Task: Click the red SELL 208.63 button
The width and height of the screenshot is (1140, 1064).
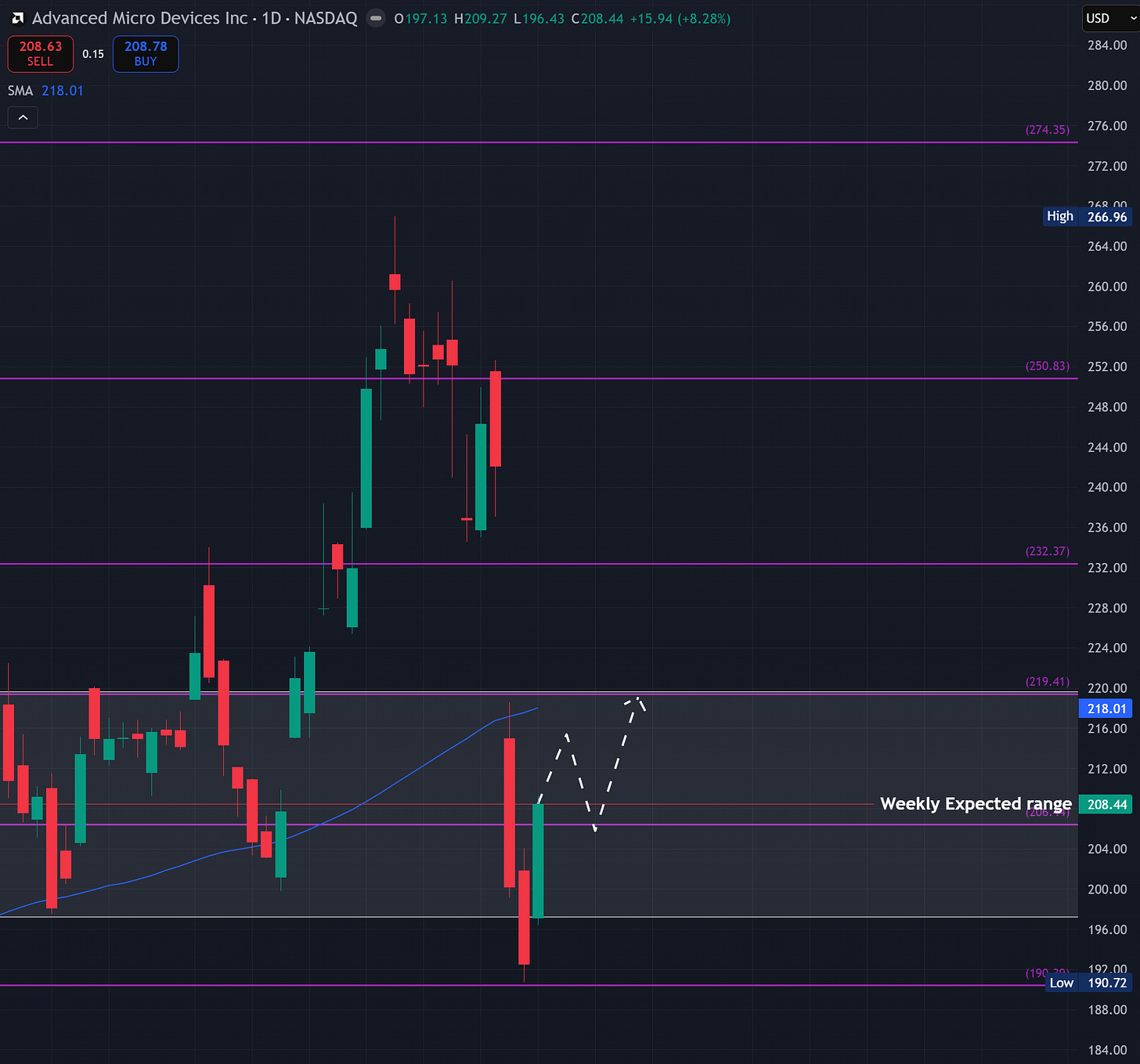Action: tap(41, 54)
